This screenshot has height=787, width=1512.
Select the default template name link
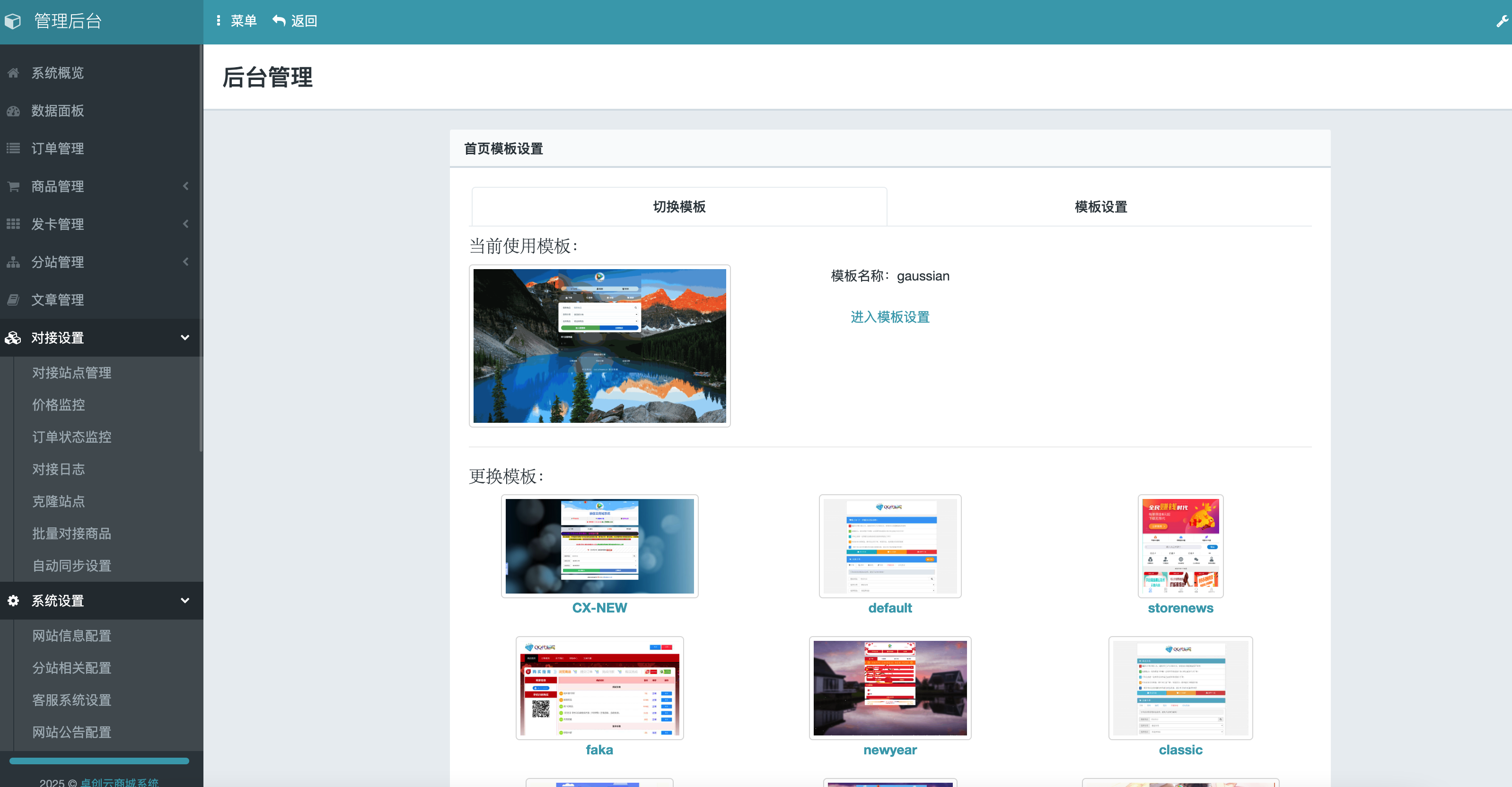[x=890, y=608]
